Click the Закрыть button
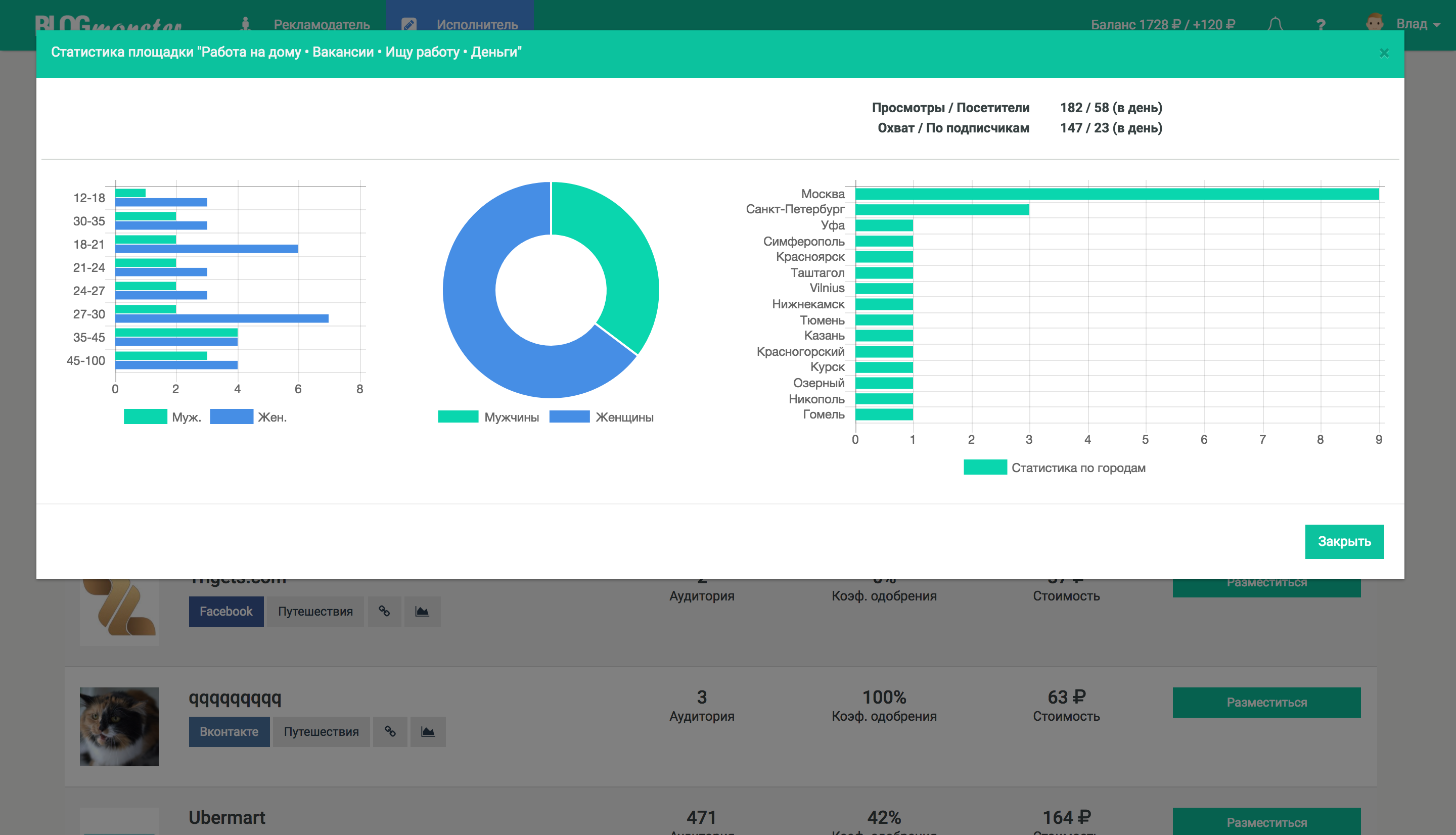1456x835 pixels. (x=1344, y=541)
